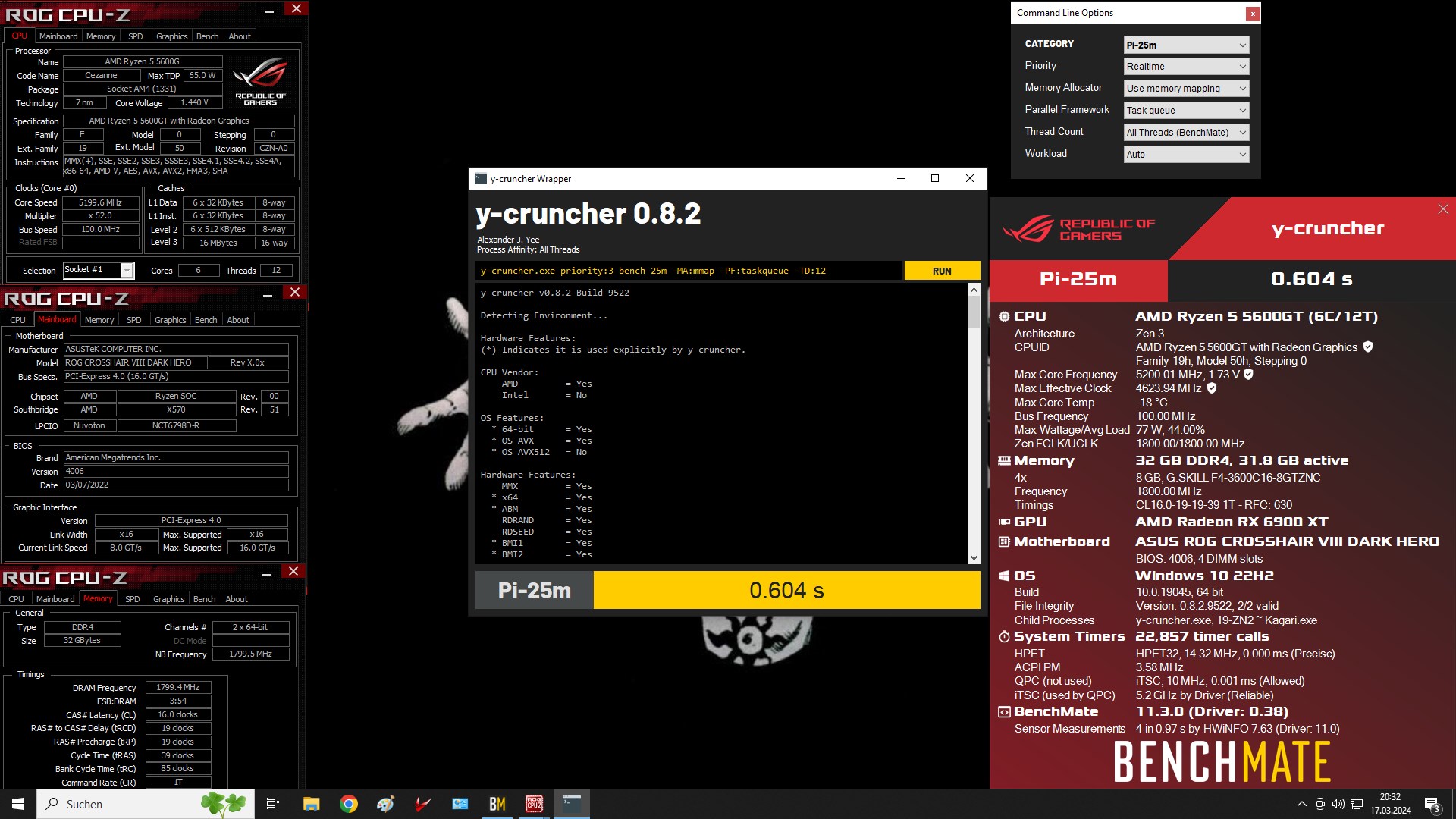Click the CPU chip icon in BenchMate

(x=1004, y=317)
